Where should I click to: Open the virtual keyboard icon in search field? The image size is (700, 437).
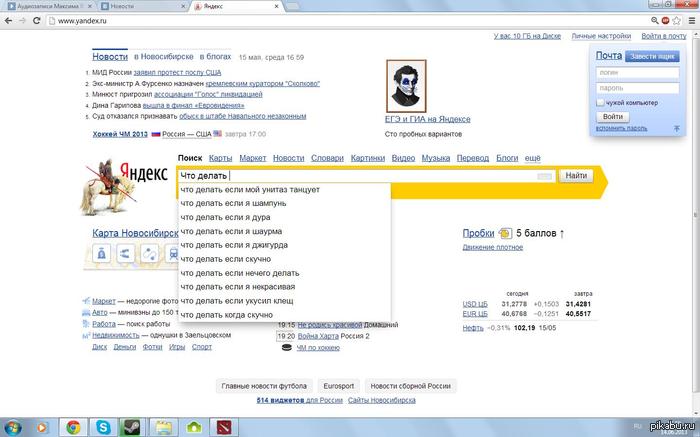[x=544, y=176]
